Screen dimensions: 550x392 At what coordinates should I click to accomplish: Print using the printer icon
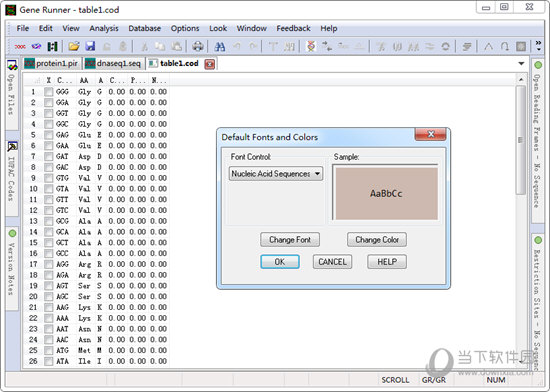click(x=198, y=46)
